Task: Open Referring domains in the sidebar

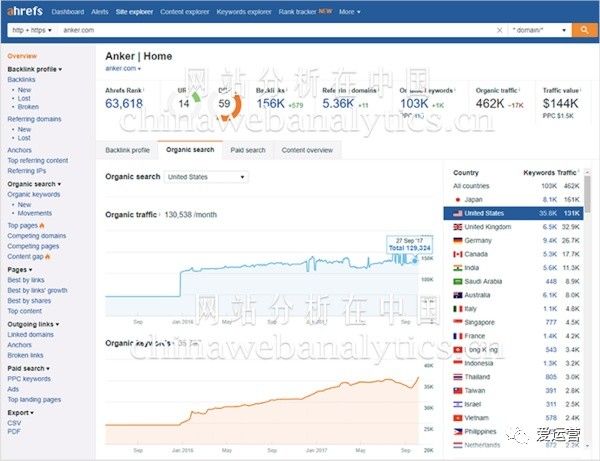Action: point(34,119)
